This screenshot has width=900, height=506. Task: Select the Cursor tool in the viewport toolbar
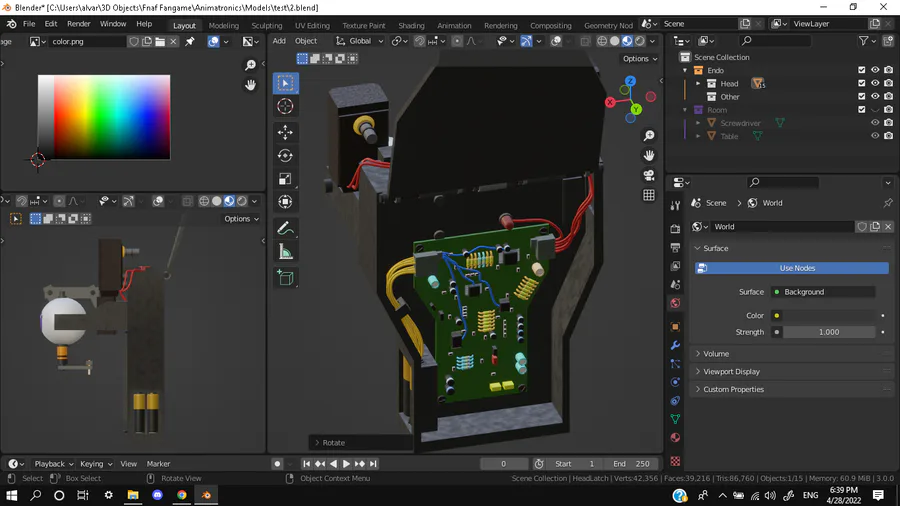pos(285,107)
